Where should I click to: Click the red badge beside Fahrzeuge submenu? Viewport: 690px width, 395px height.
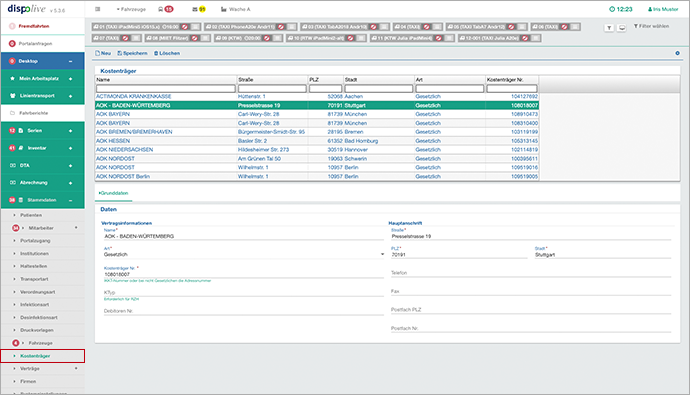(x=15, y=343)
